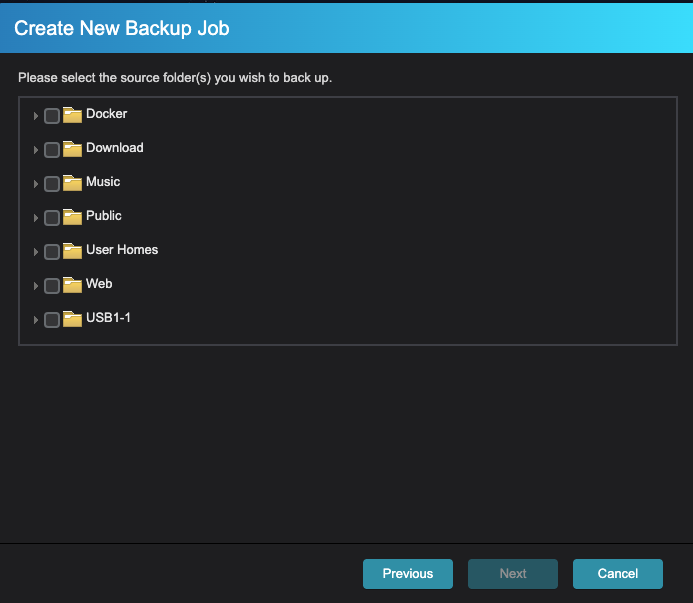
Task: Toggle the Web folder checkbox
Action: (x=52, y=286)
